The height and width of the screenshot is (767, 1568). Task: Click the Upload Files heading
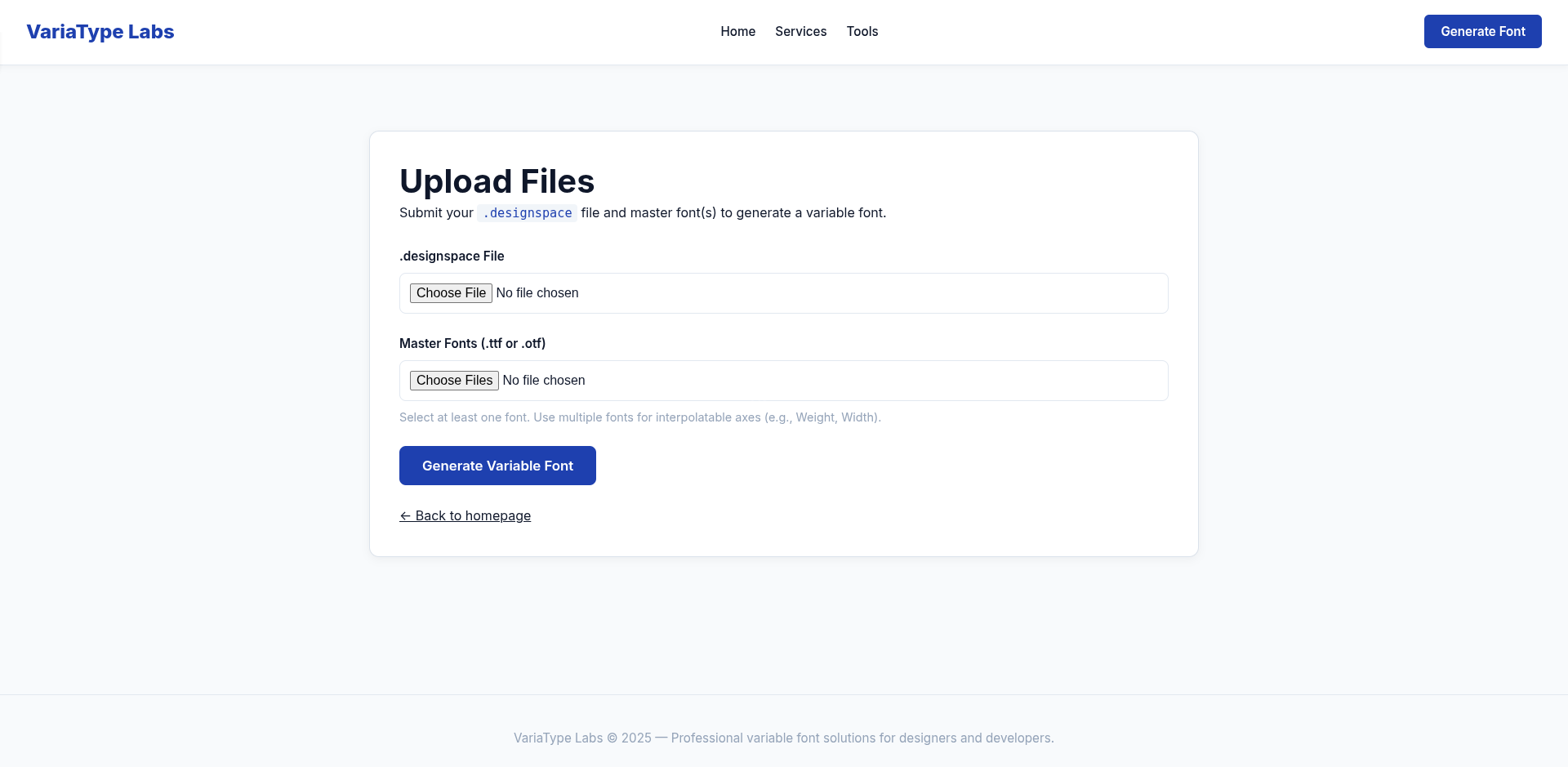coord(497,181)
